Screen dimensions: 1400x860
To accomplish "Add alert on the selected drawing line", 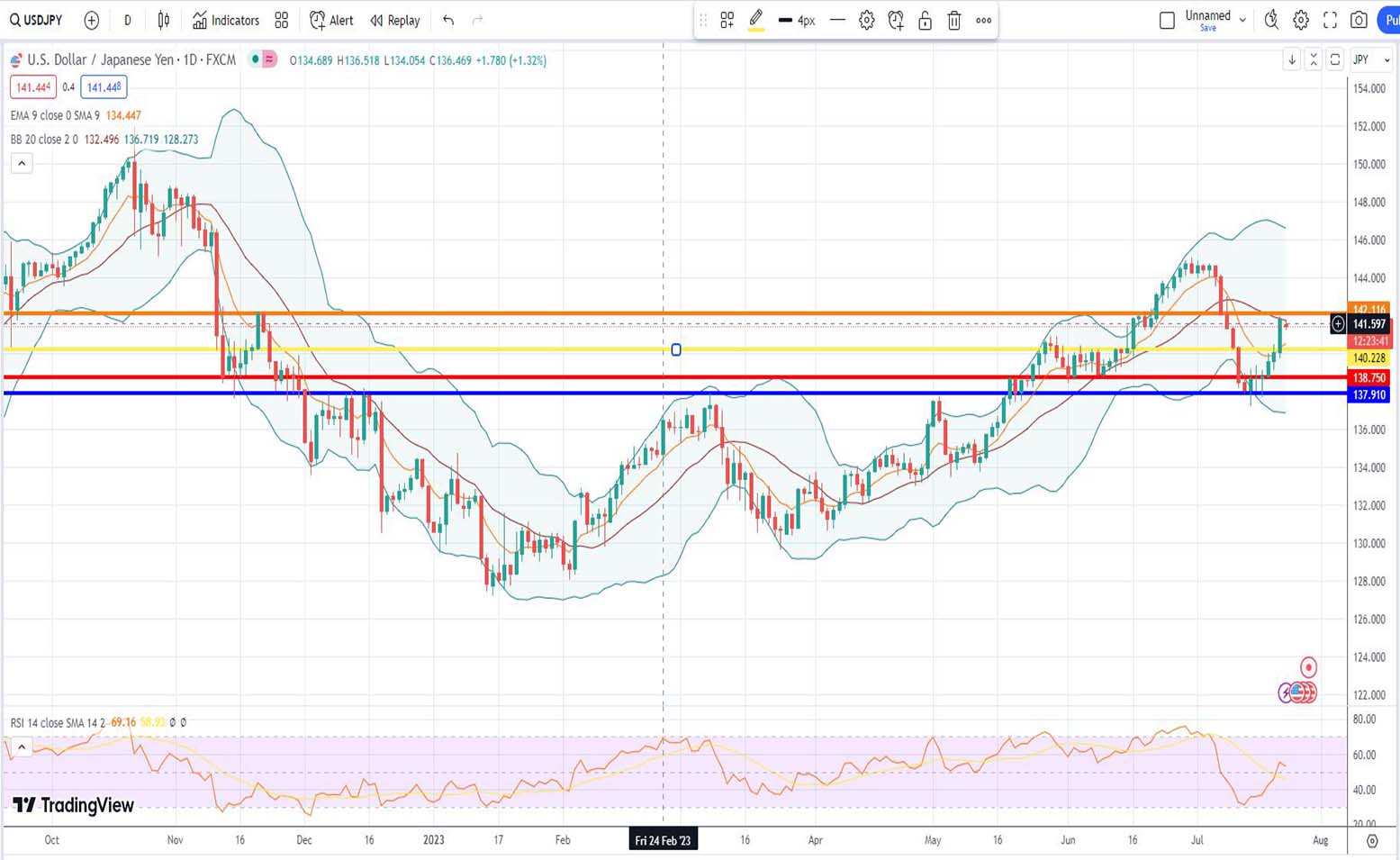I will [896, 20].
